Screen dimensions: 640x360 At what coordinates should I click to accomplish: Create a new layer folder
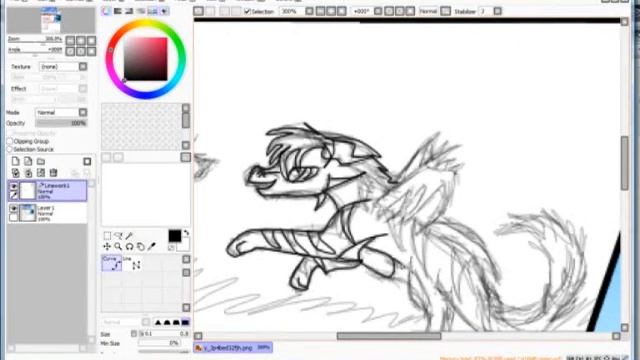[41, 161]
